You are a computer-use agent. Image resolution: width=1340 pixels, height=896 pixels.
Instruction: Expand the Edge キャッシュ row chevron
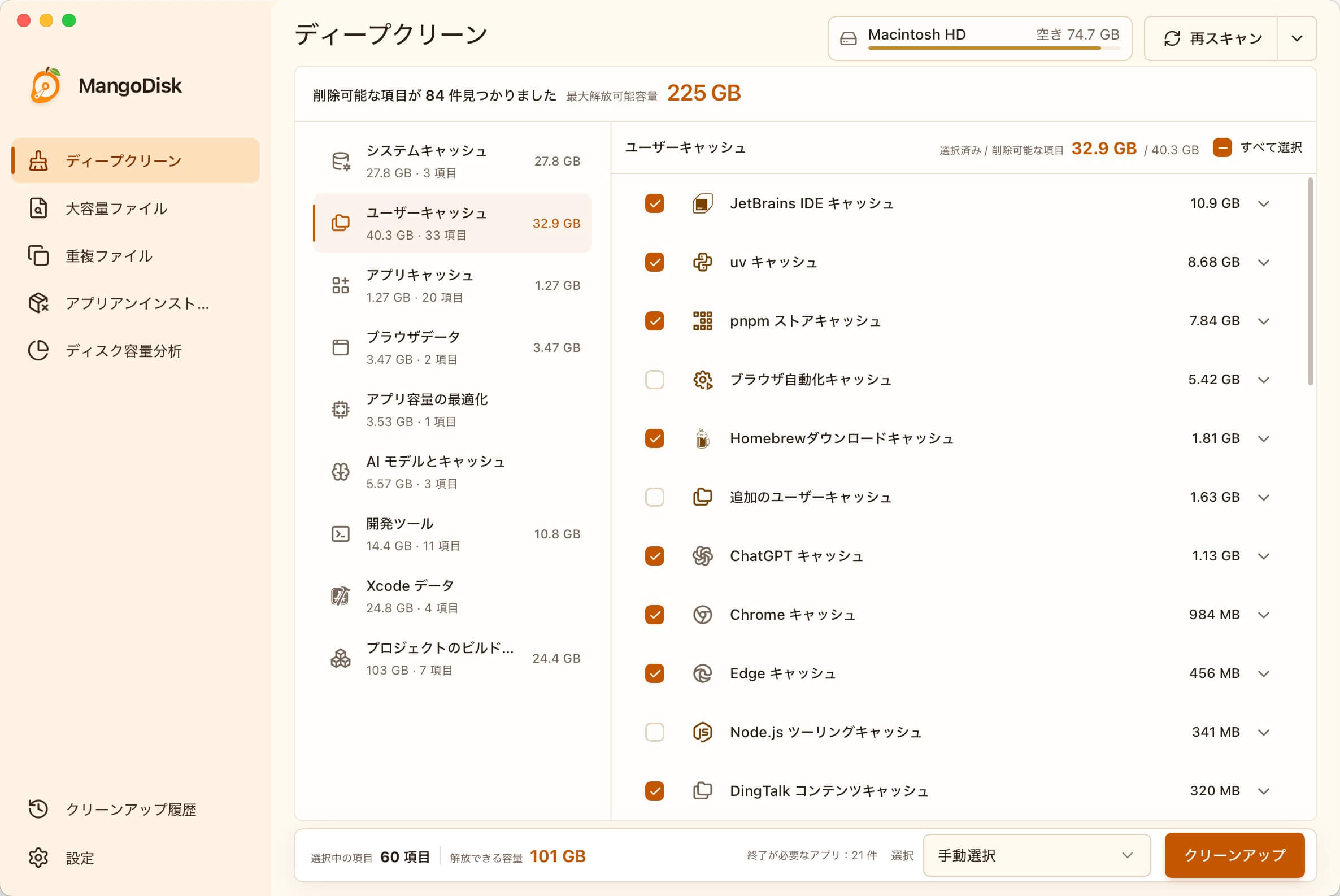coord(1263,675)
